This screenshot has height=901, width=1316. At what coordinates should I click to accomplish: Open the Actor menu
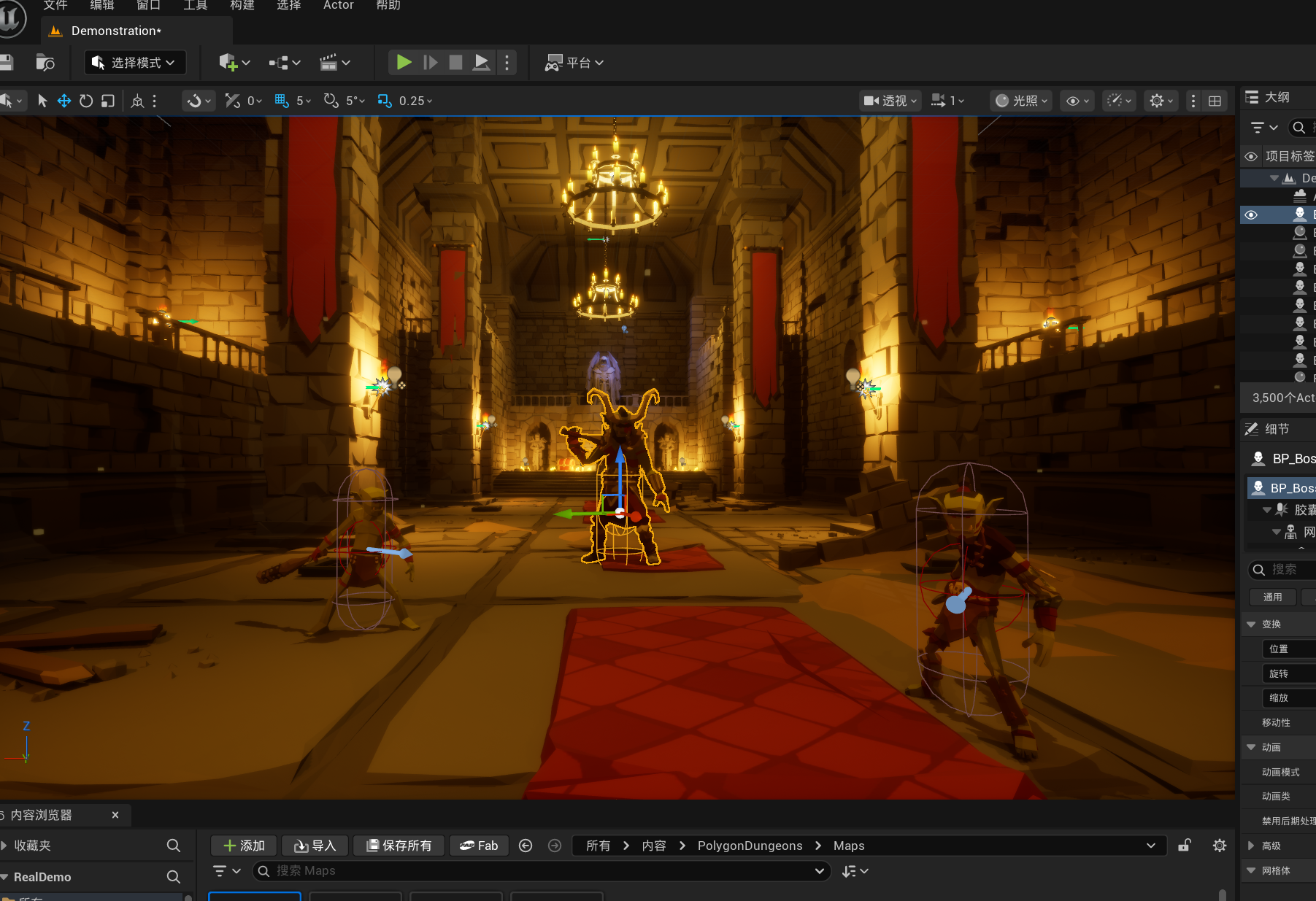click(x=338, y=6)
